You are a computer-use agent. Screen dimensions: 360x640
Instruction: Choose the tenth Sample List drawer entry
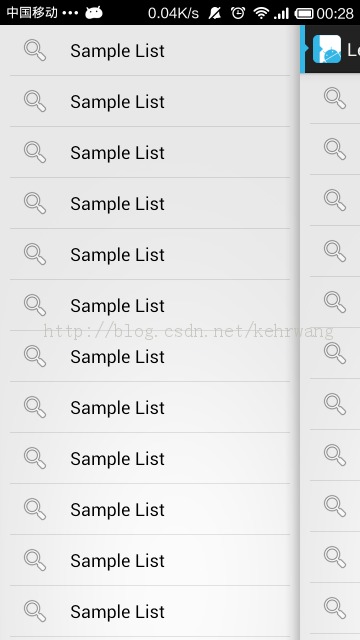[x=150, y=509]
